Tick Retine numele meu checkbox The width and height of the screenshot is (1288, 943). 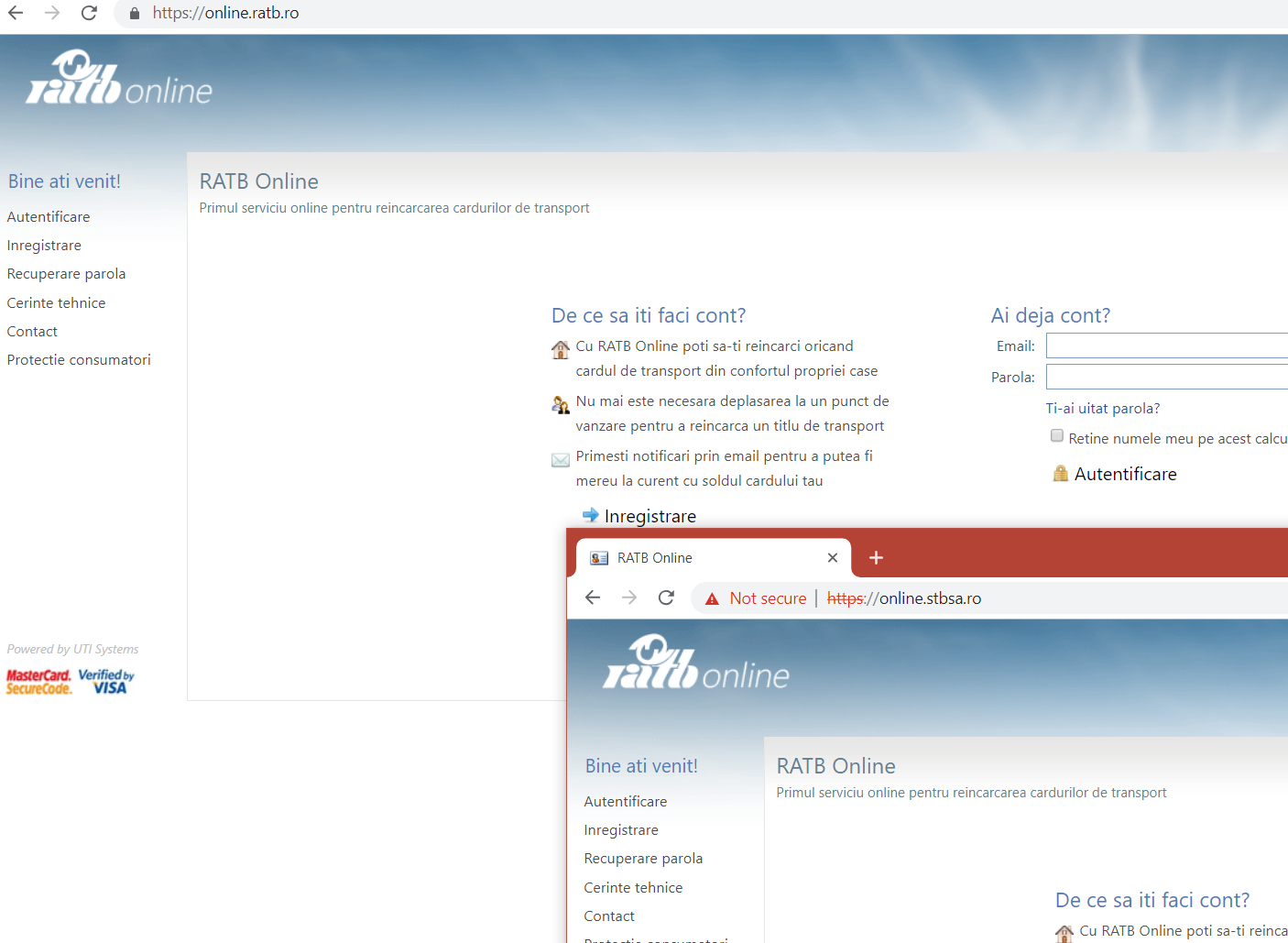click(1057, 436)
